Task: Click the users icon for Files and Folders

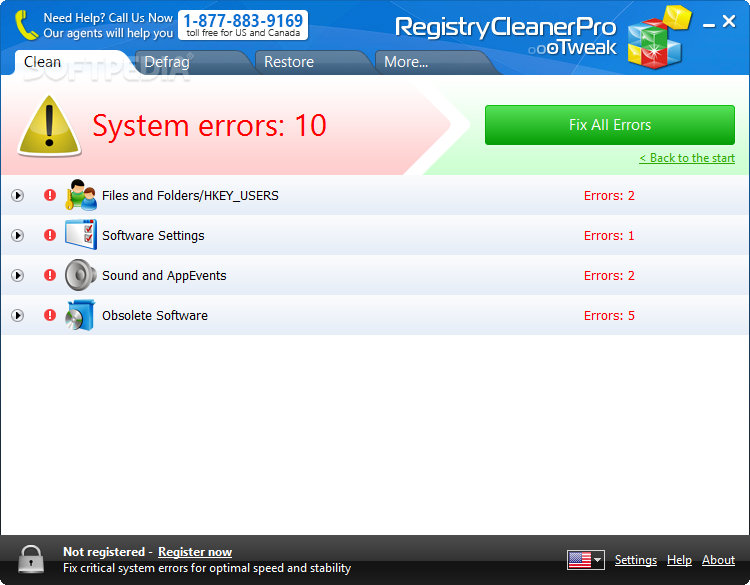Action: [81, 195]
